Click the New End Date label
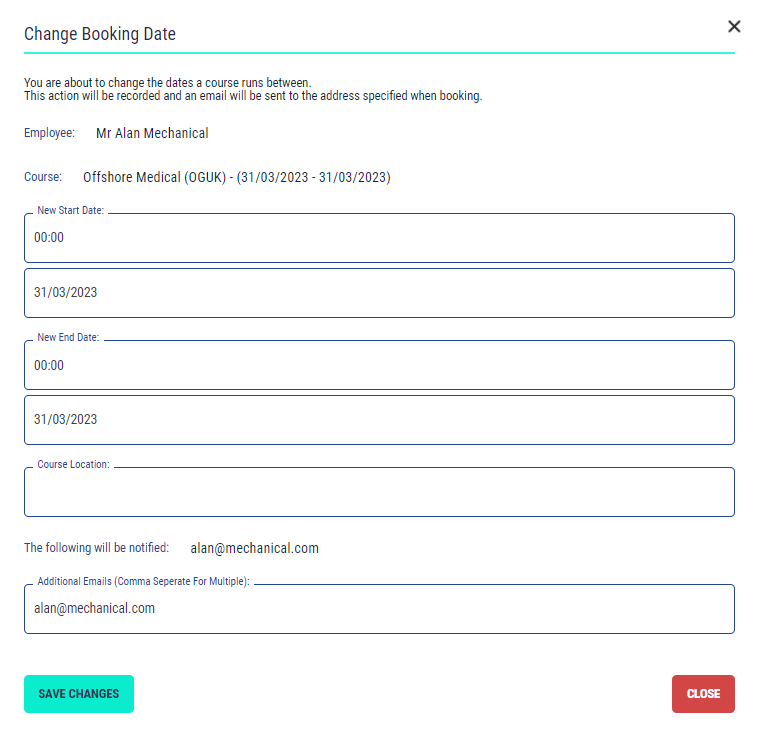The image size is (759, 729). coord(68,338)
